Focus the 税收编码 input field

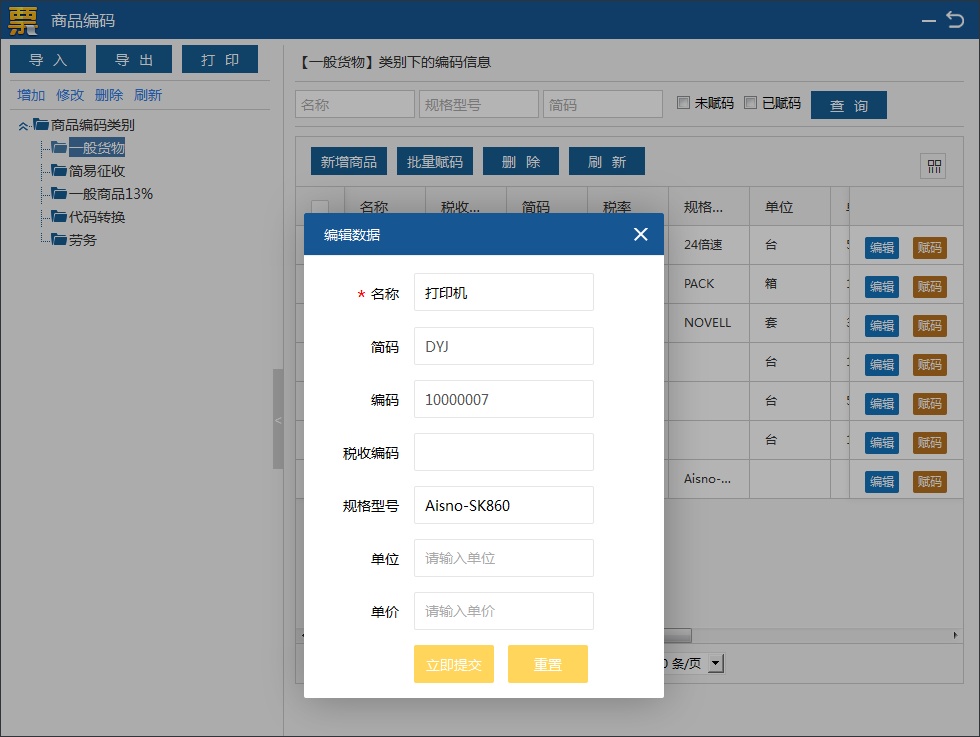[503, 452]
